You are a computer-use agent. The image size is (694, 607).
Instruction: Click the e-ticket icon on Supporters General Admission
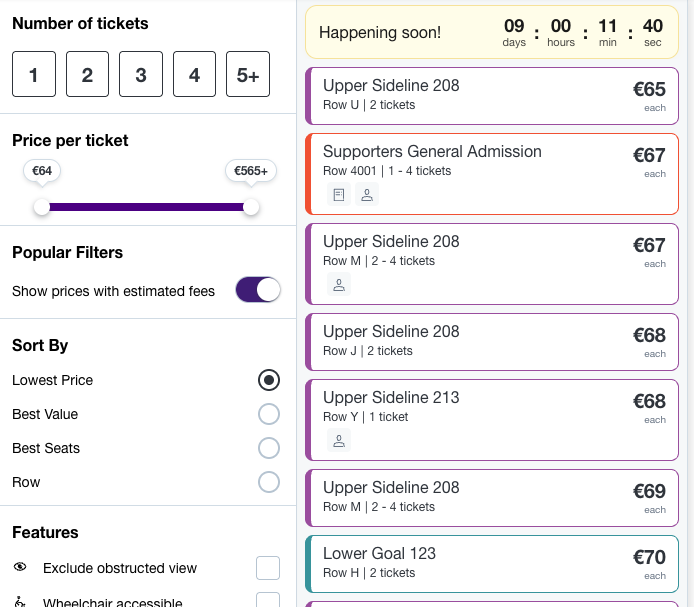(339, 194)
